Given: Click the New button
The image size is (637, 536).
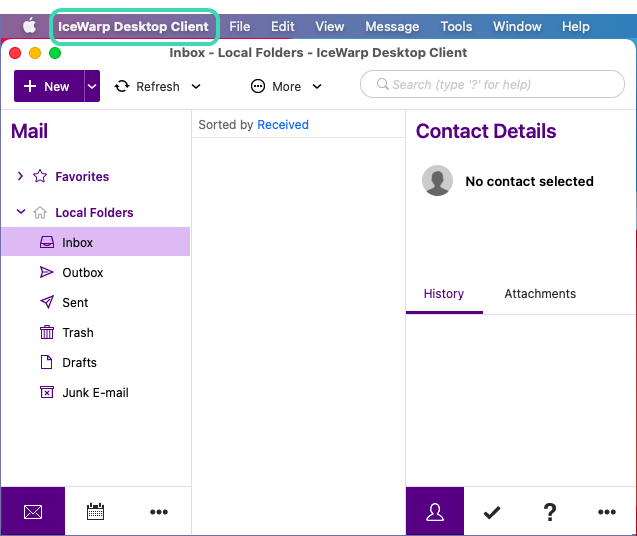Looking at the screenshot, I should [49, 86].
